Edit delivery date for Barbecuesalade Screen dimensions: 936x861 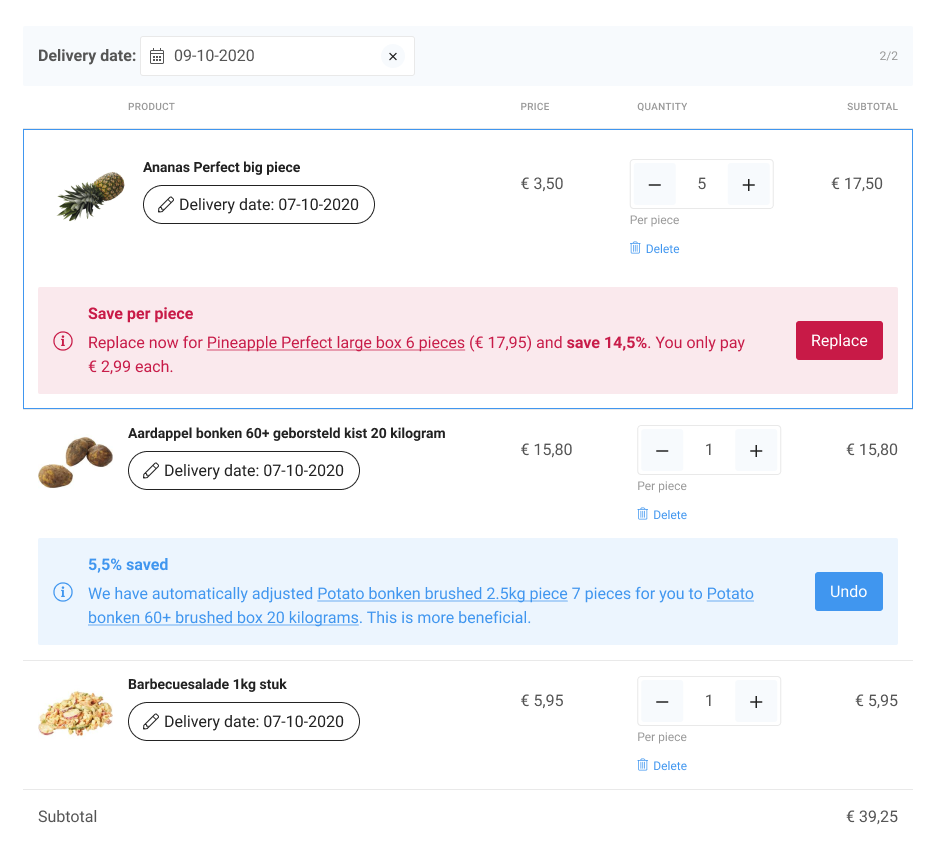coord(243,722)
